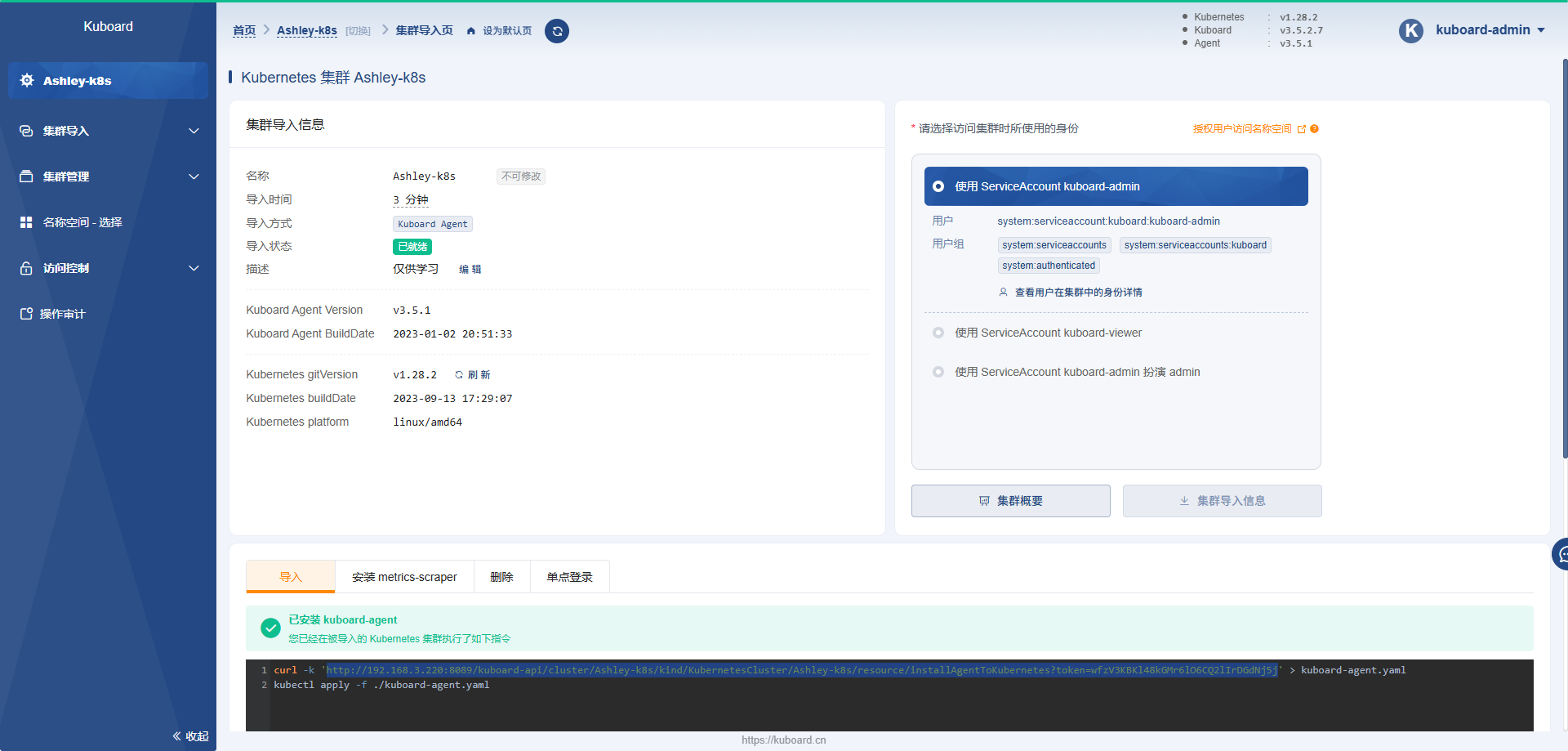This screenshot has width=1568, height=751.
Task: Click the system:serviceaccounts group tag
Action: pyautogui.click(x=1054, y=245)
